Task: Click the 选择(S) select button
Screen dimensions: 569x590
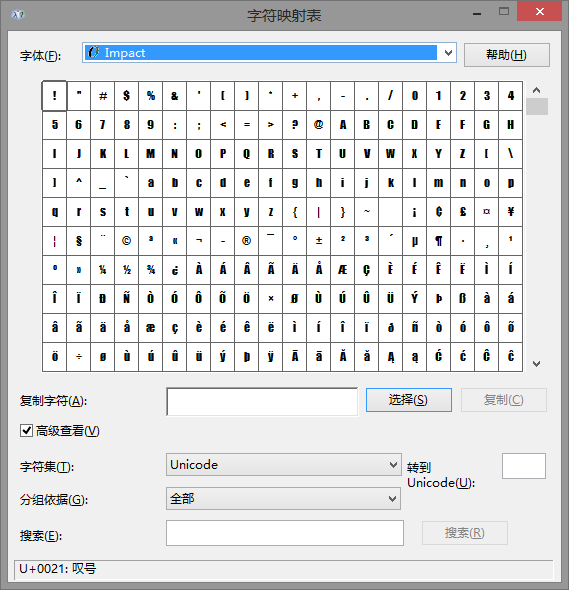Action: pos(409,400)
